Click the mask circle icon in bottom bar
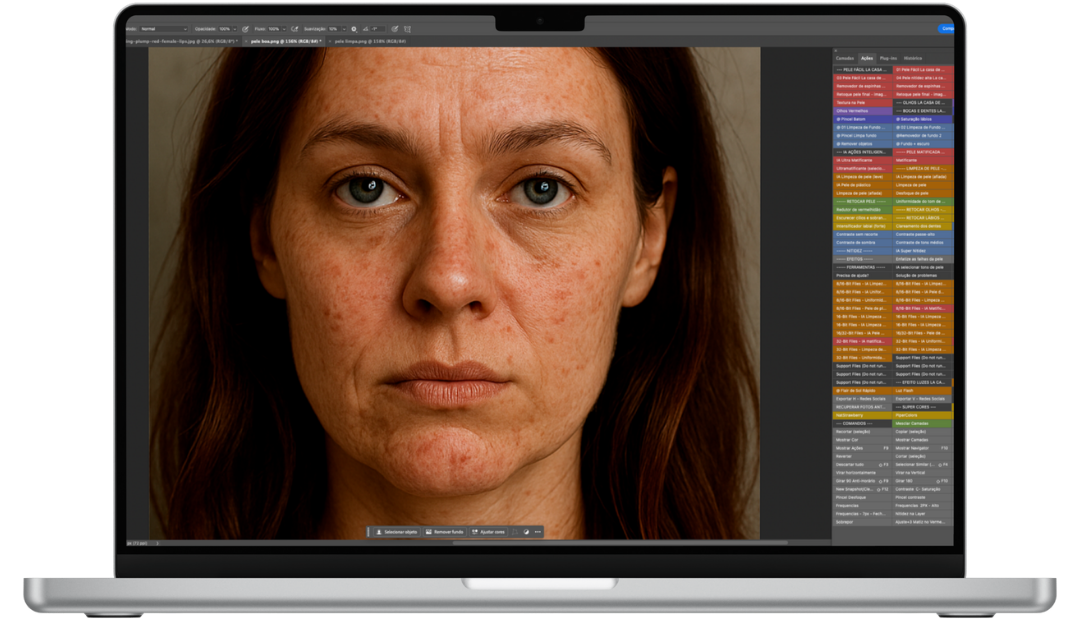Image resolution: width=1080 pixels, height=620 pixels. pyautogui.click(x=526, y=532)
